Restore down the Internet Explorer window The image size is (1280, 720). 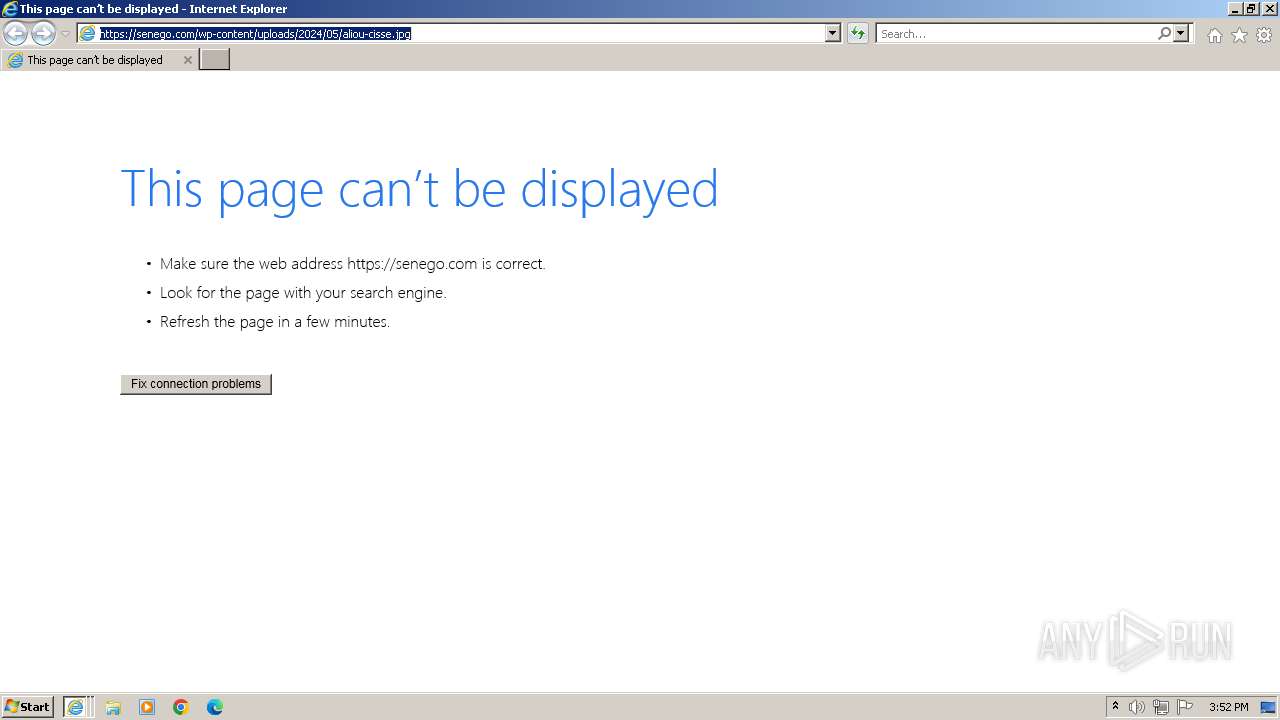pos(1252,8)
